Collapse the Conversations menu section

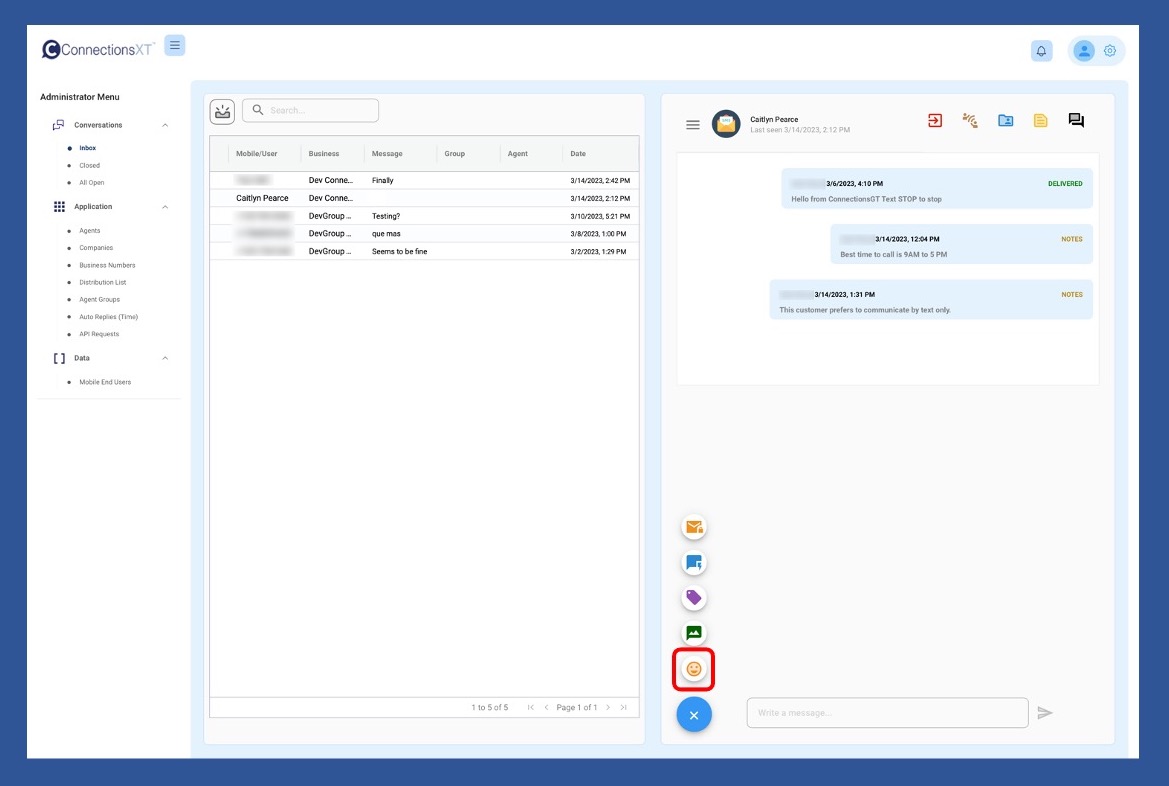[x=165, y=125]
